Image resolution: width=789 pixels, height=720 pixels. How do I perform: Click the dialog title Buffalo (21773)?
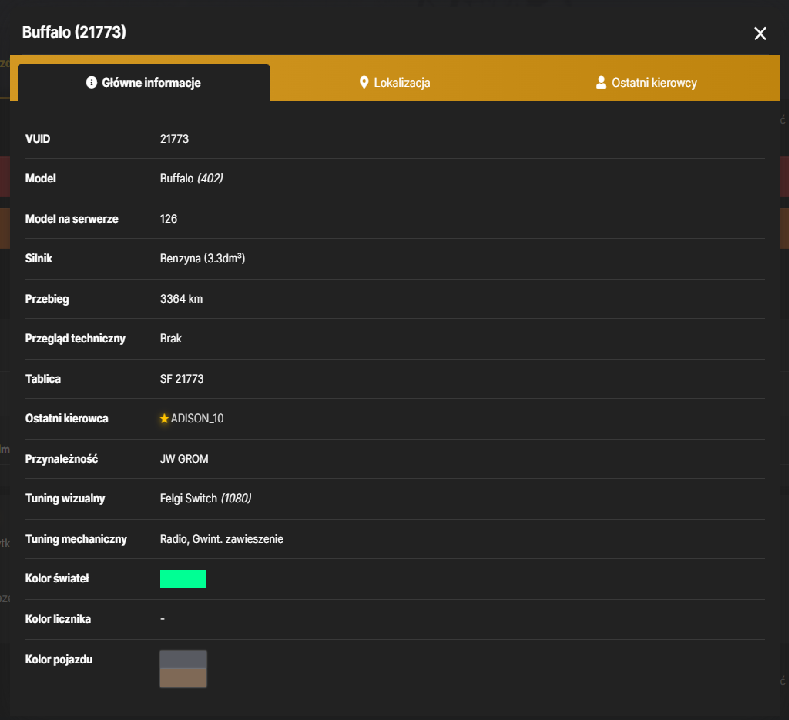coord(74,32)
